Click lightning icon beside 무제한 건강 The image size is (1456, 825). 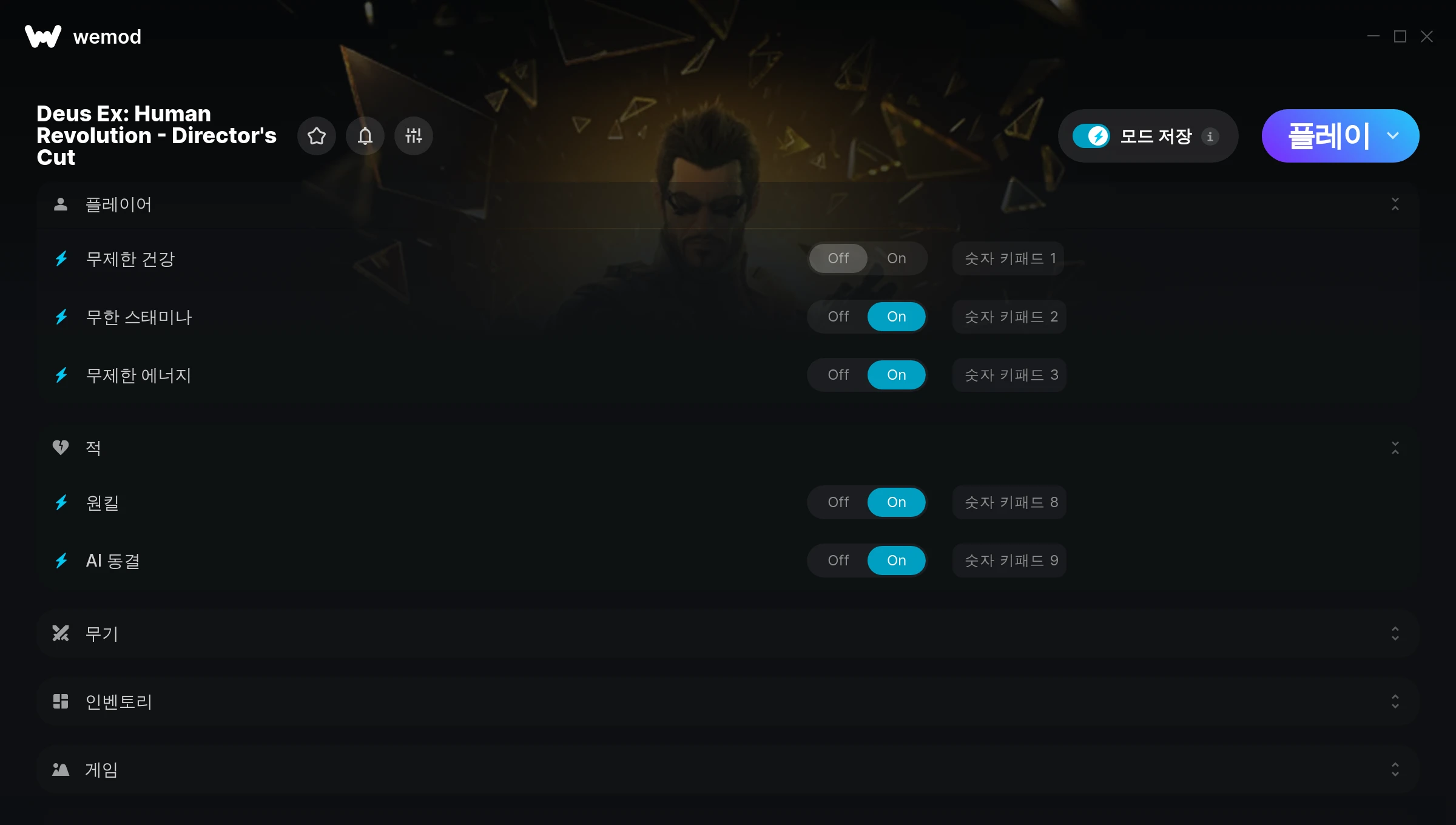click(x=61, y=259)
